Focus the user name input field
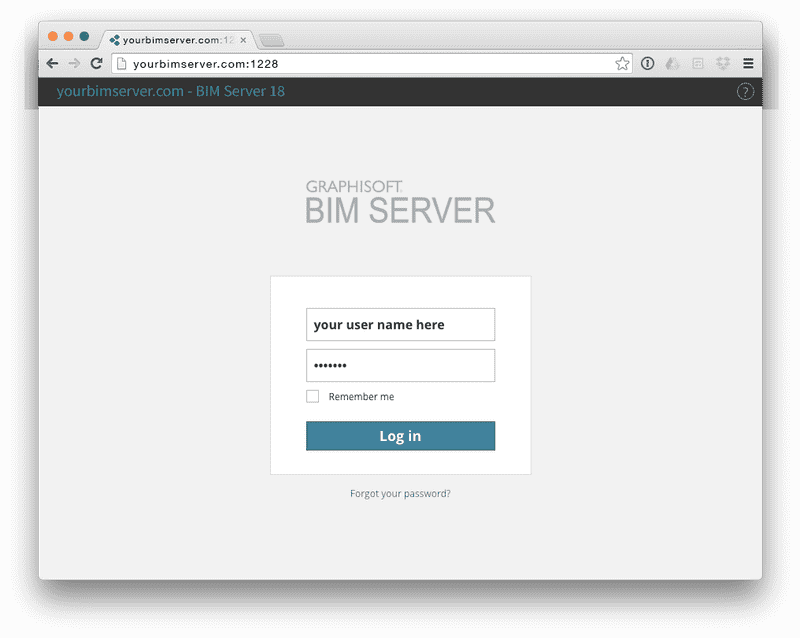The width and height of the screenshot is (800, 638). [x=400, y=325]
